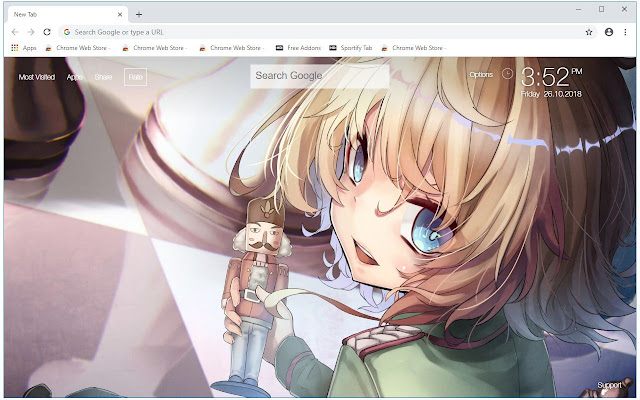
Task: Click the clock icon beside Options
Action: [507, 74]
